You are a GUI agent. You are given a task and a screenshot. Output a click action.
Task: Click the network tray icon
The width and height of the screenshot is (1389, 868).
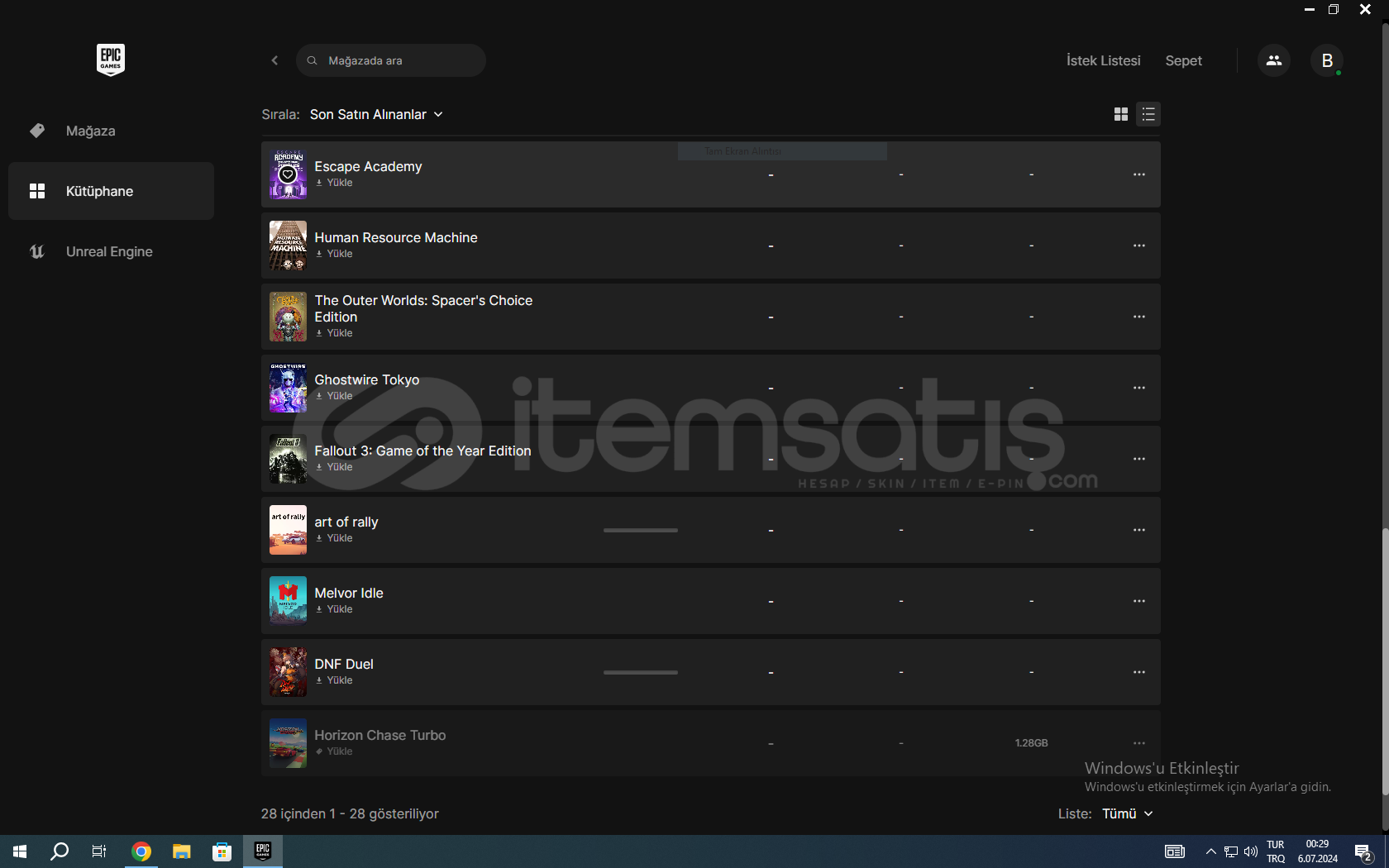[x=1231, y=851]
